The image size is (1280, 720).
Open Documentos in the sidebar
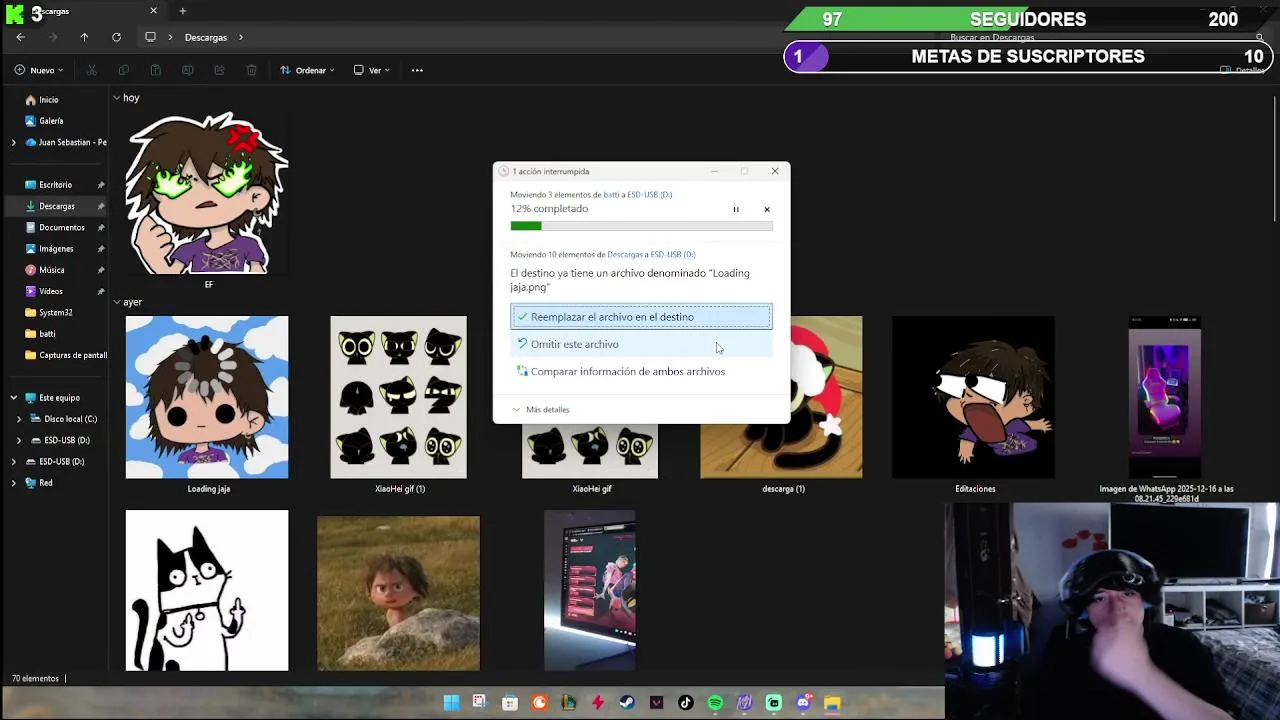[62, 228]
